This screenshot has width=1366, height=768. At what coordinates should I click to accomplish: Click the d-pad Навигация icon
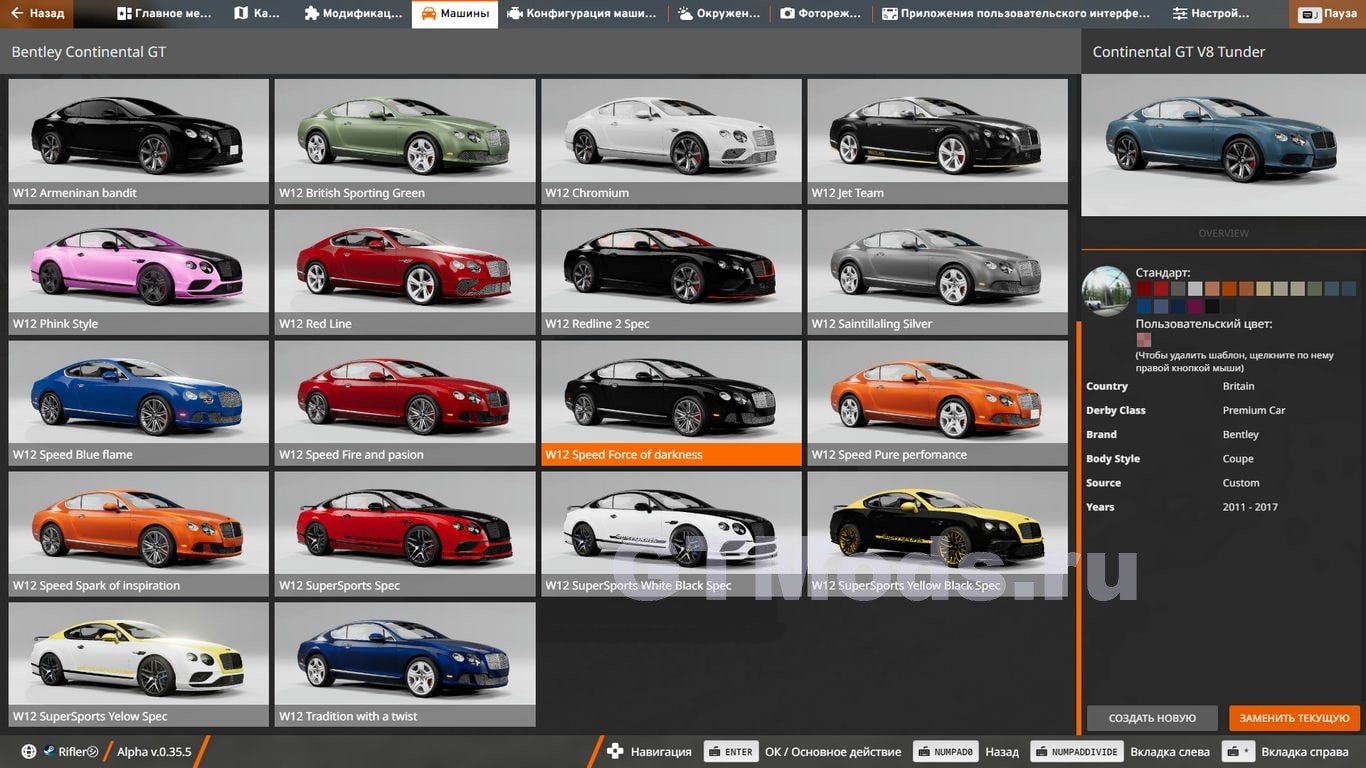615,752
